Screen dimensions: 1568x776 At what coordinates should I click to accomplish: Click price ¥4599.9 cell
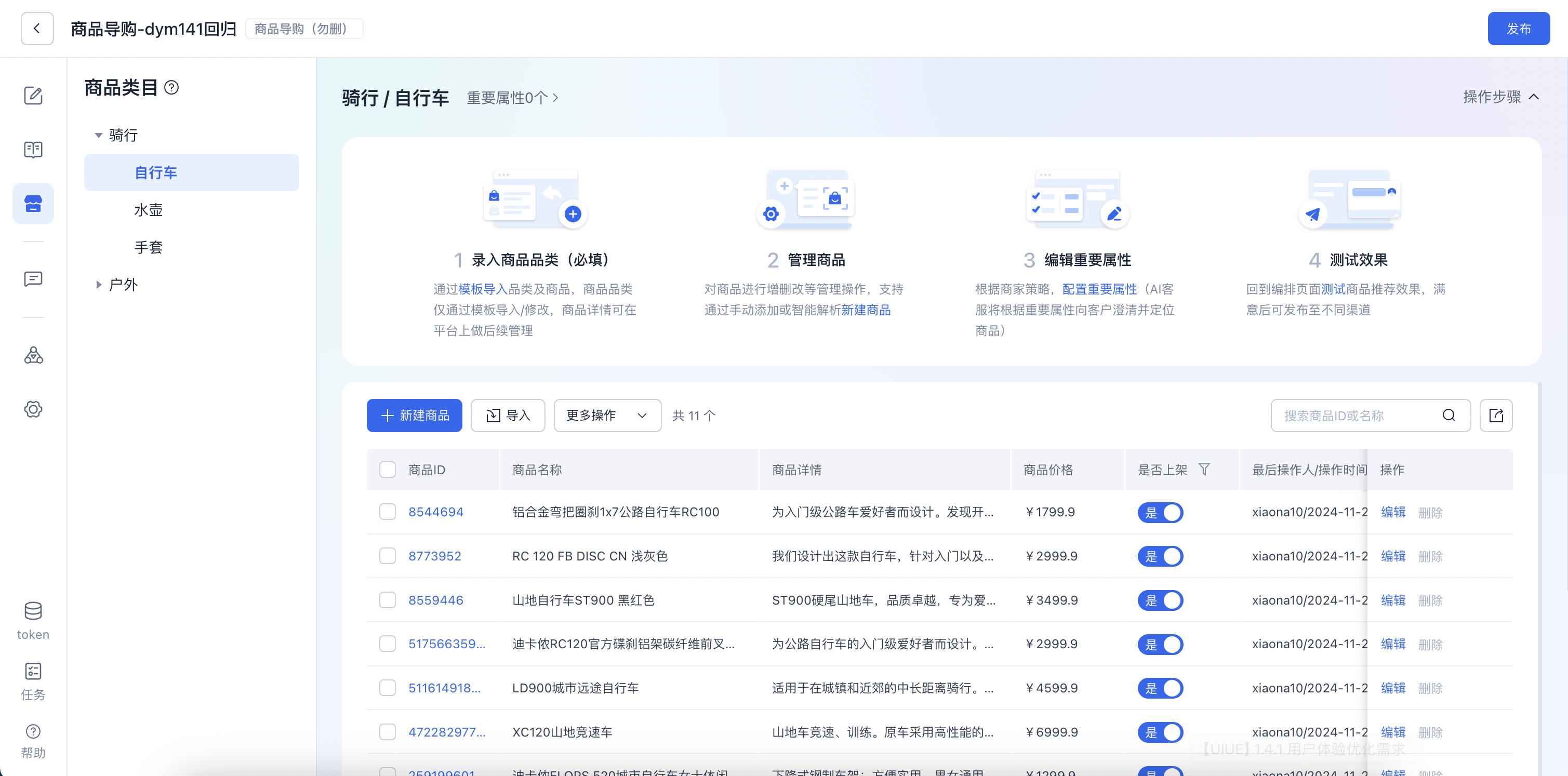(x=1051, y=688)
